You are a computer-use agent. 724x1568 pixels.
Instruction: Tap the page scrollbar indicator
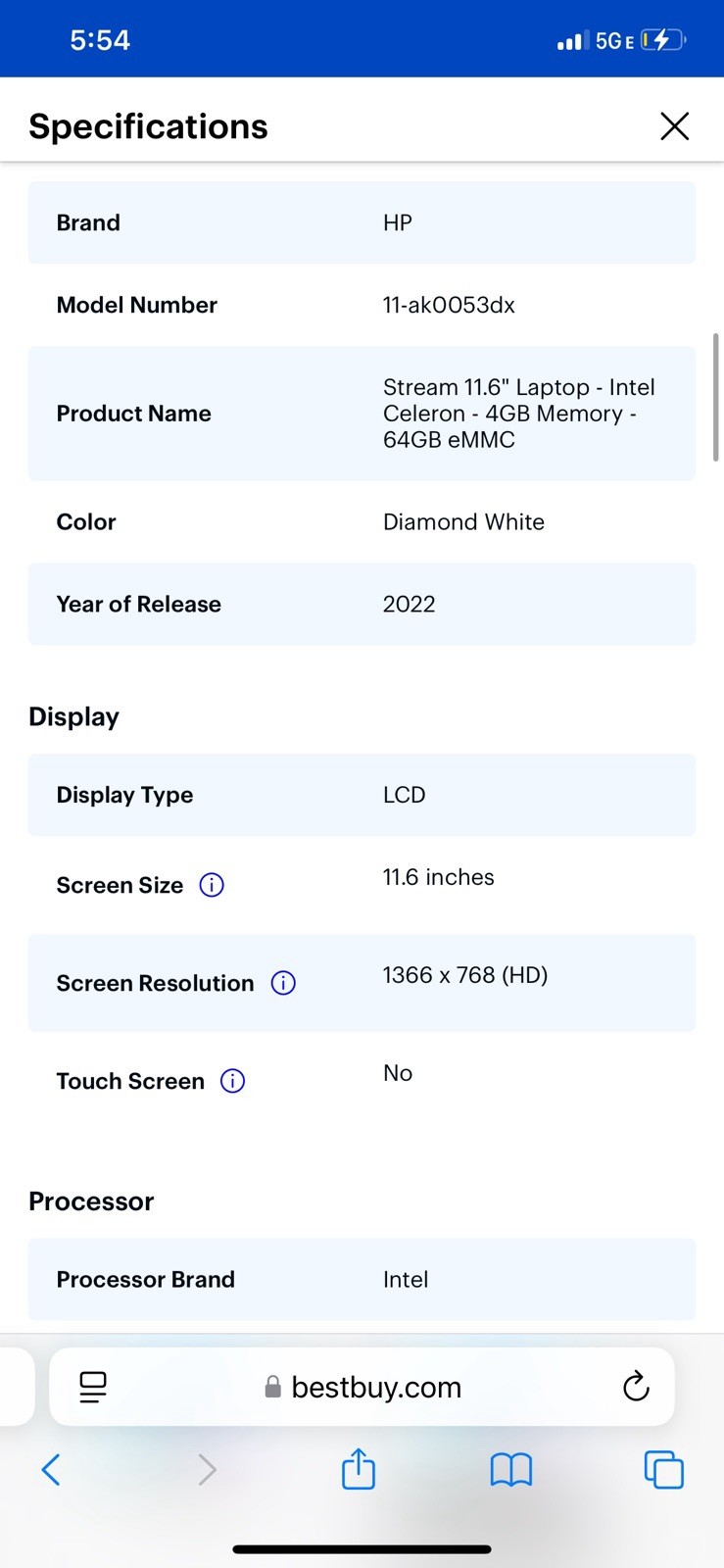[x=716, y=397]
